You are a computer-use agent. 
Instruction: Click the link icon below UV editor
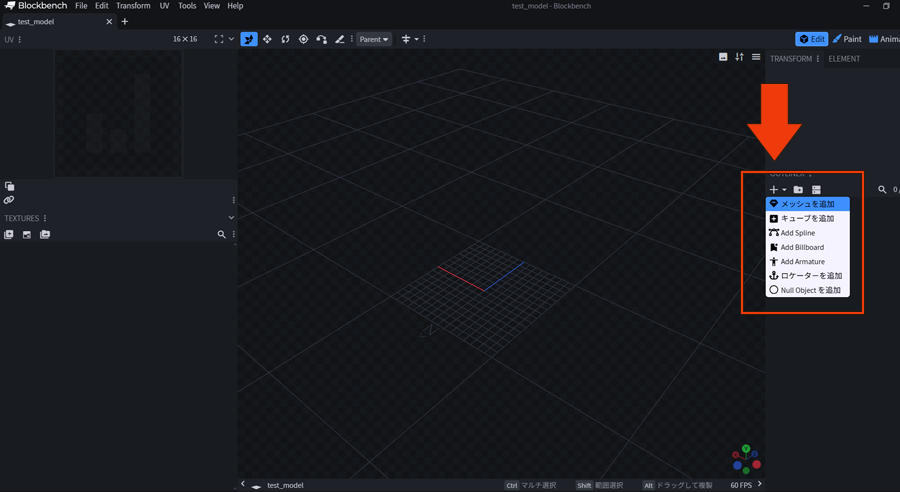point(9,200)
